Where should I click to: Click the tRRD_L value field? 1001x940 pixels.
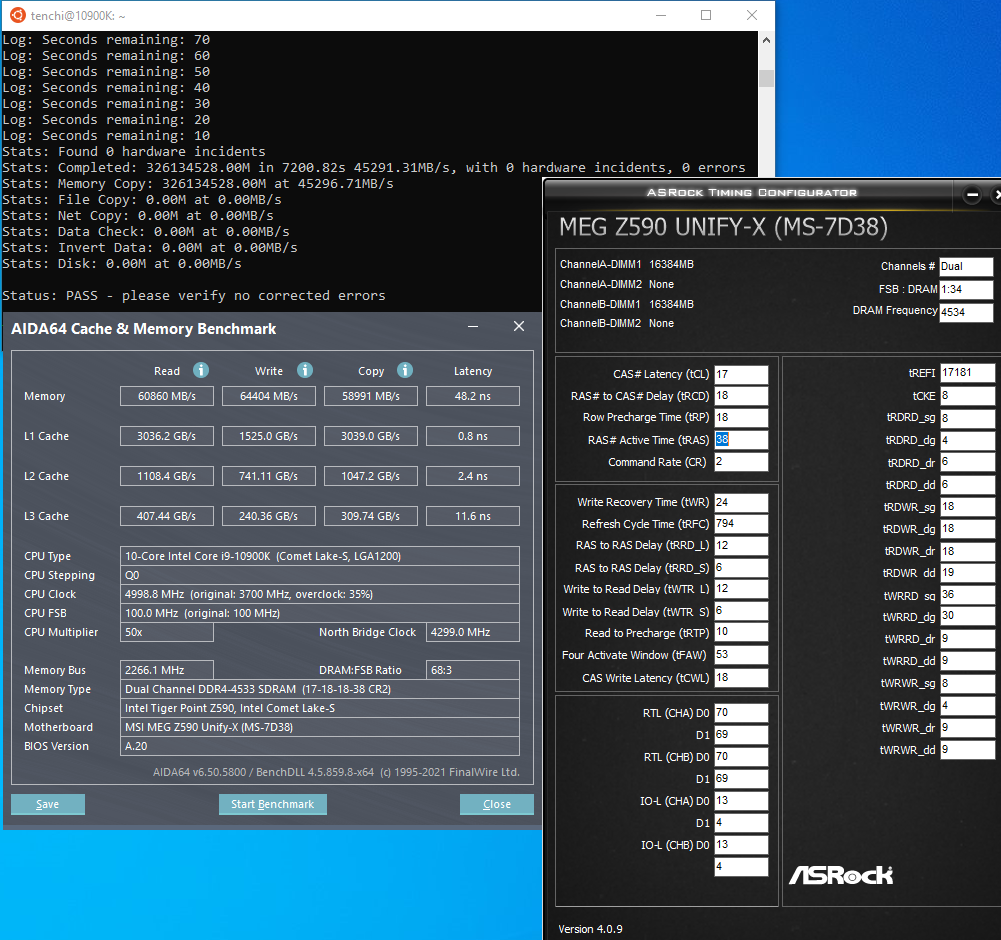(741, 545)
